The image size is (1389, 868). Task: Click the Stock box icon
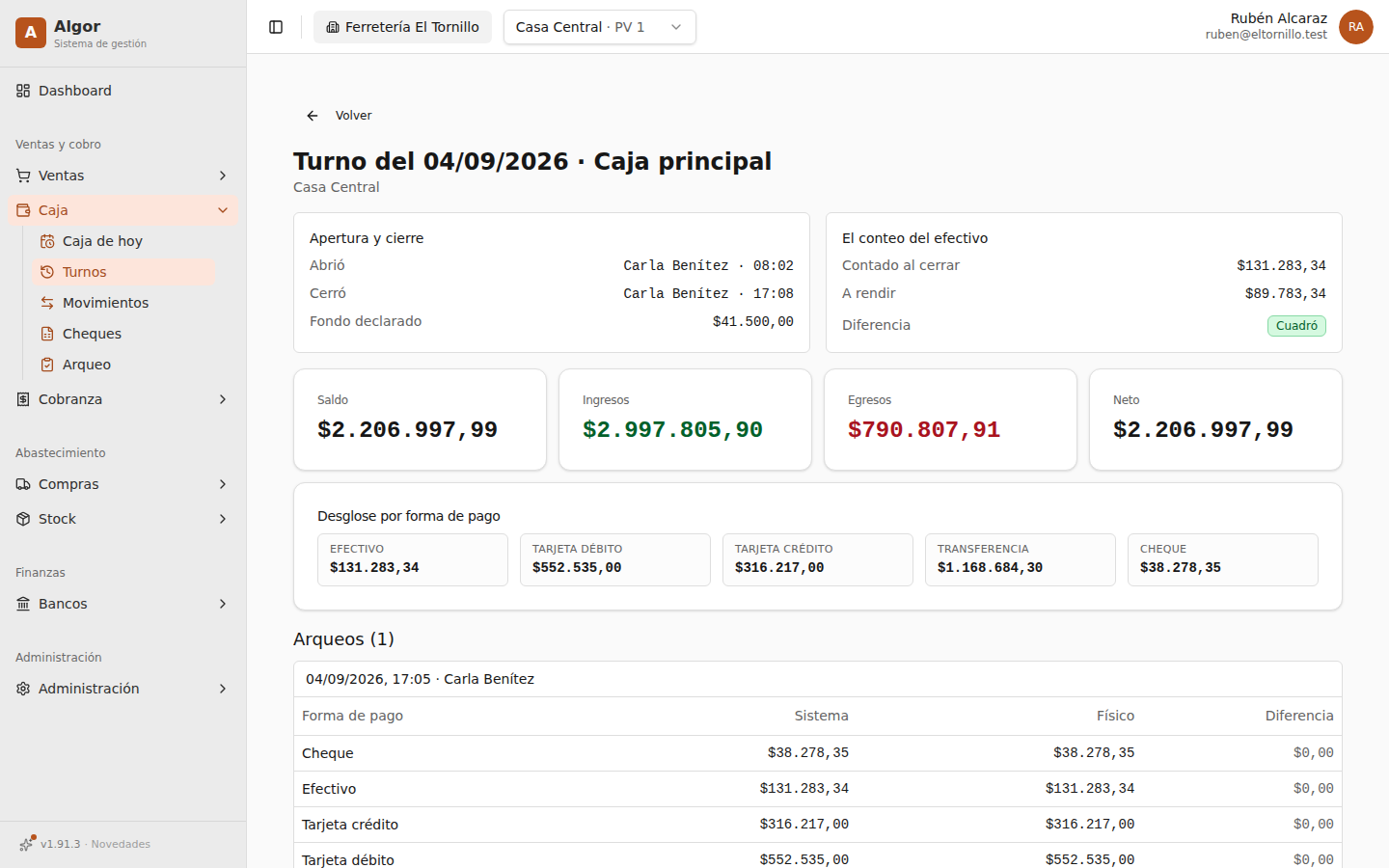[23, 519]
